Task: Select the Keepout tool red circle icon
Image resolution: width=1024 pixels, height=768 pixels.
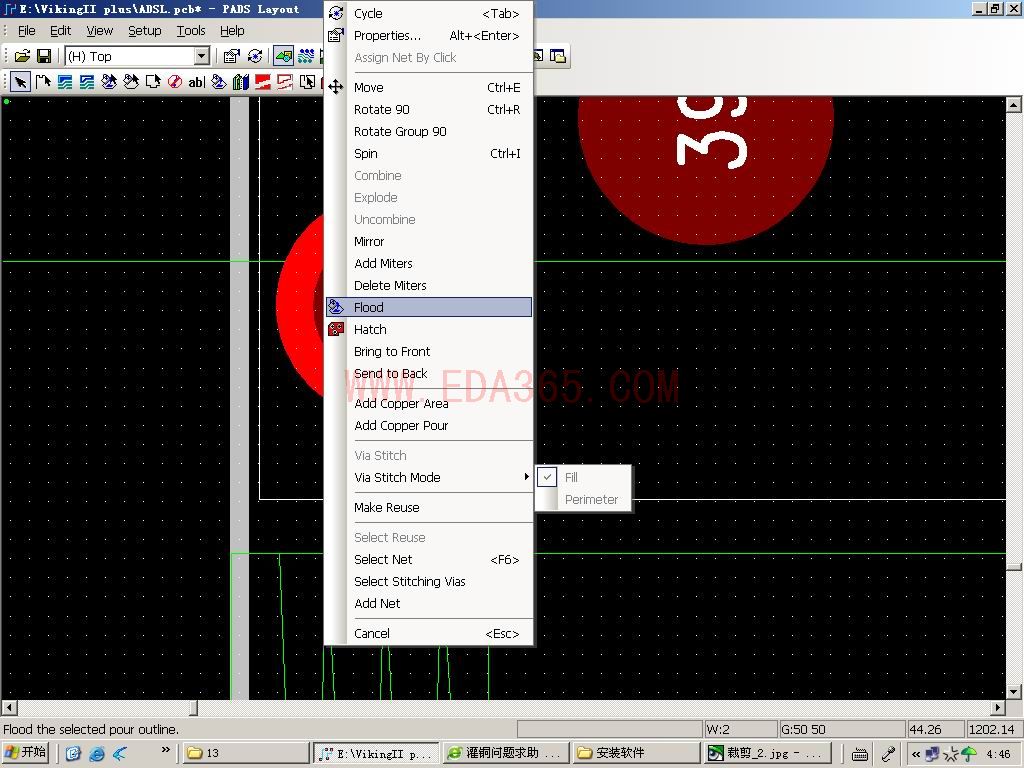Action: click(174, 82)
